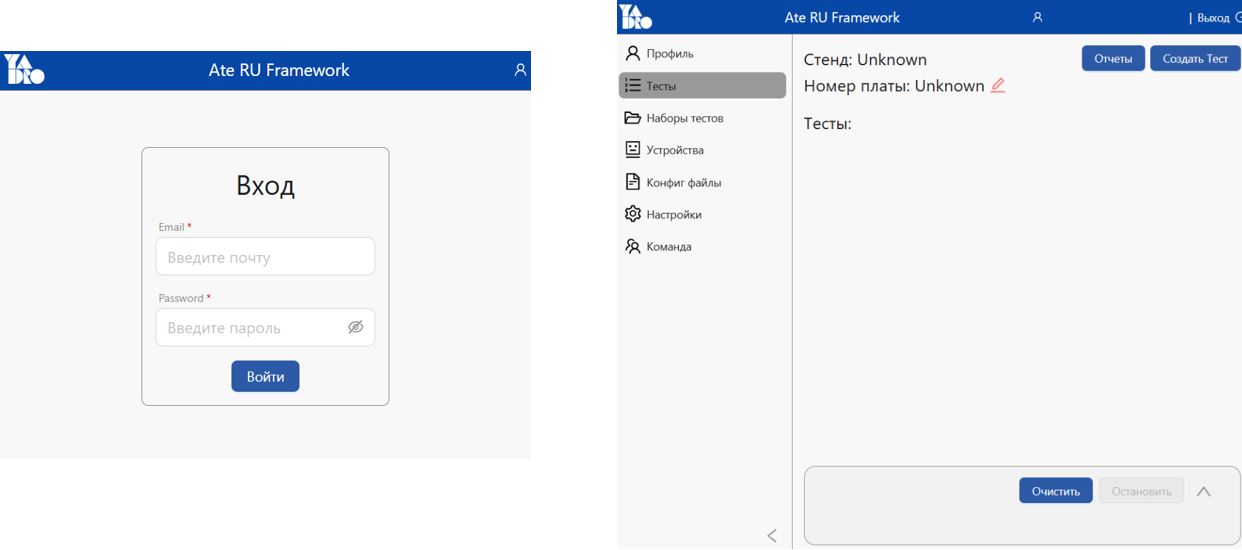This screenshot has height=550, width=1242.
Task: Focus the Password field 'Введите пароль'
Action: pyautogui.click(x=265, y=327)
